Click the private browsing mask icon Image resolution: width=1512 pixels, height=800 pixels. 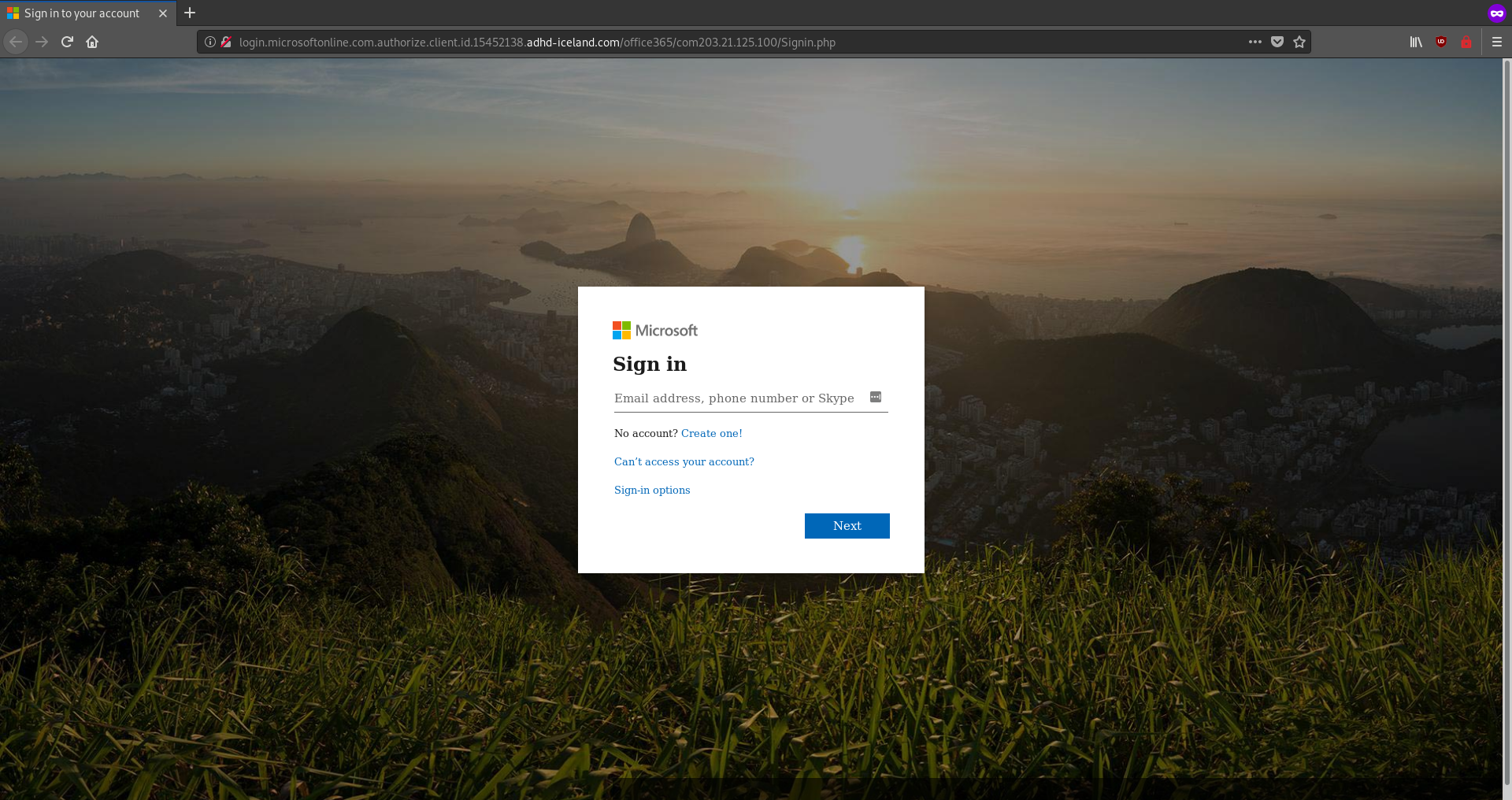1496,13
